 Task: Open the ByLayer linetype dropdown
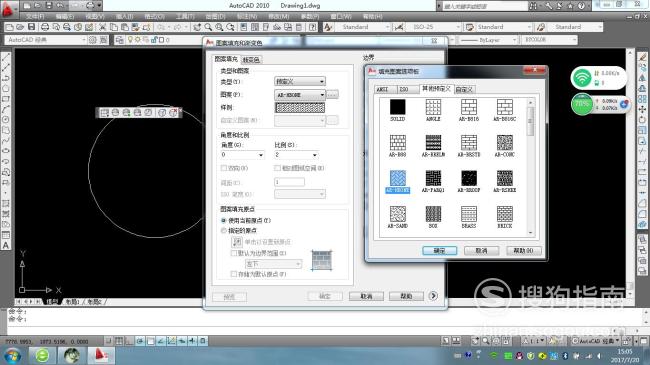(488, 40)
